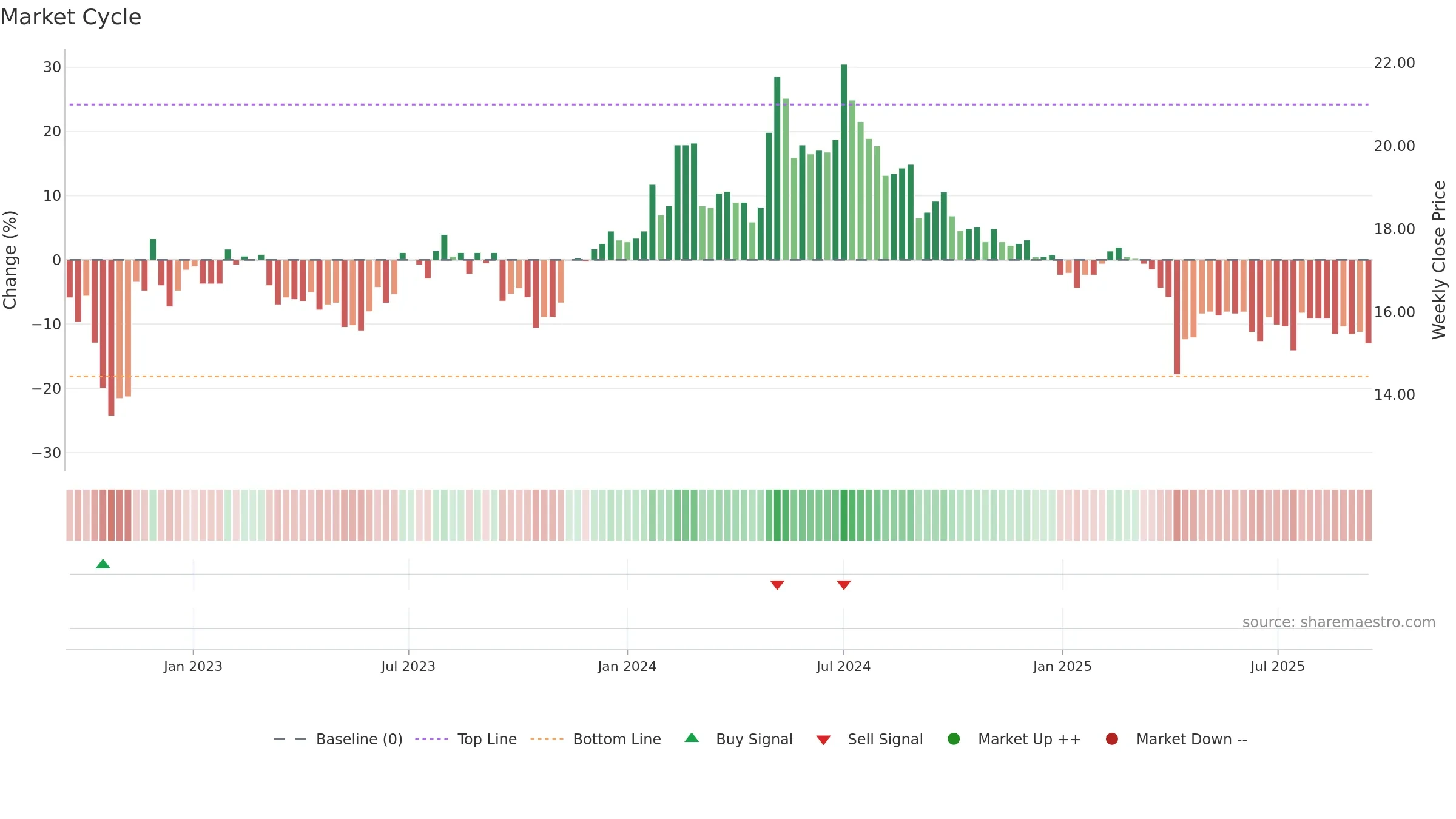
Task: Click the gray dashed baseline legend sample
Action: (x=290, y=739)
